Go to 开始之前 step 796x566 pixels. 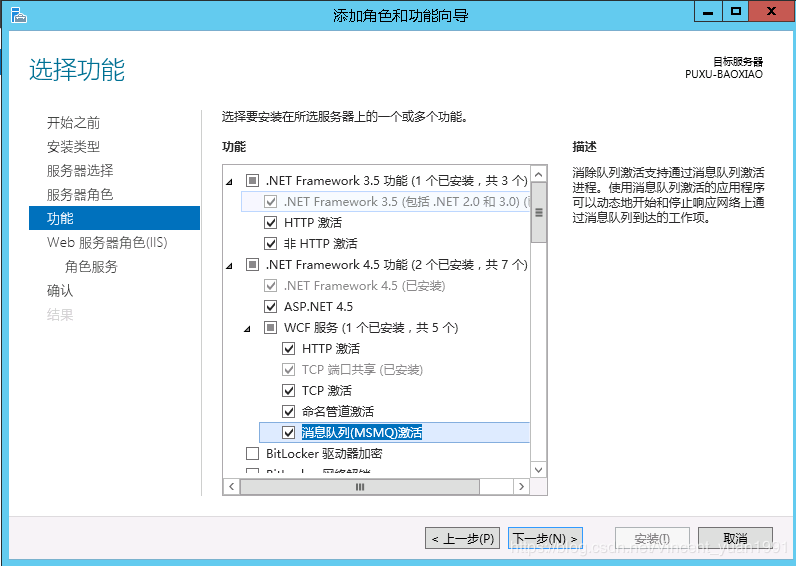(x=74, y=122)
